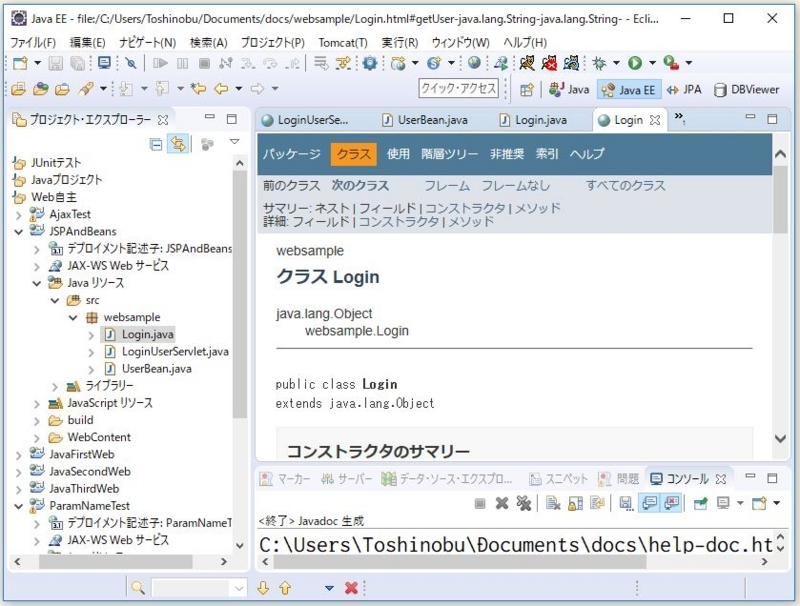Click the Javadoc page vertical scrollbar thumb
The image size is (800, 606).
pos(780,199)
